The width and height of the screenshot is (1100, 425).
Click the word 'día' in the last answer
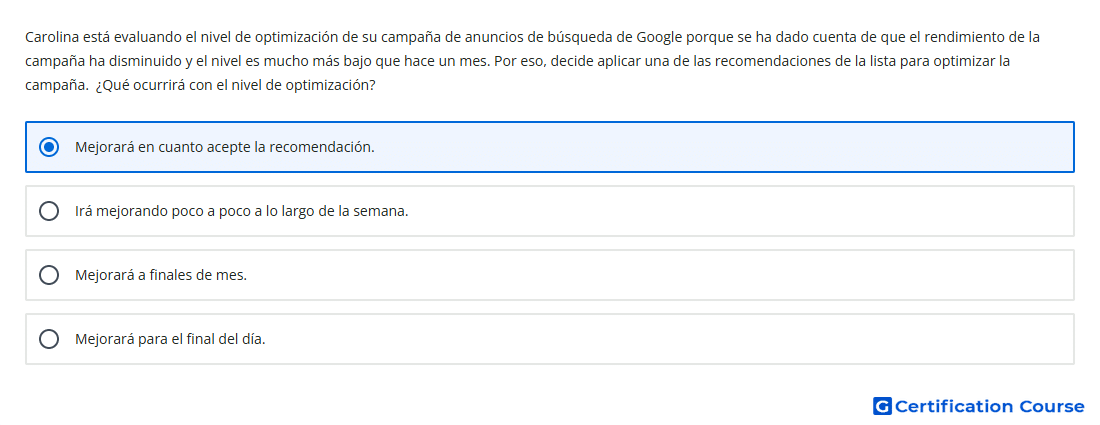click(254, 339)
